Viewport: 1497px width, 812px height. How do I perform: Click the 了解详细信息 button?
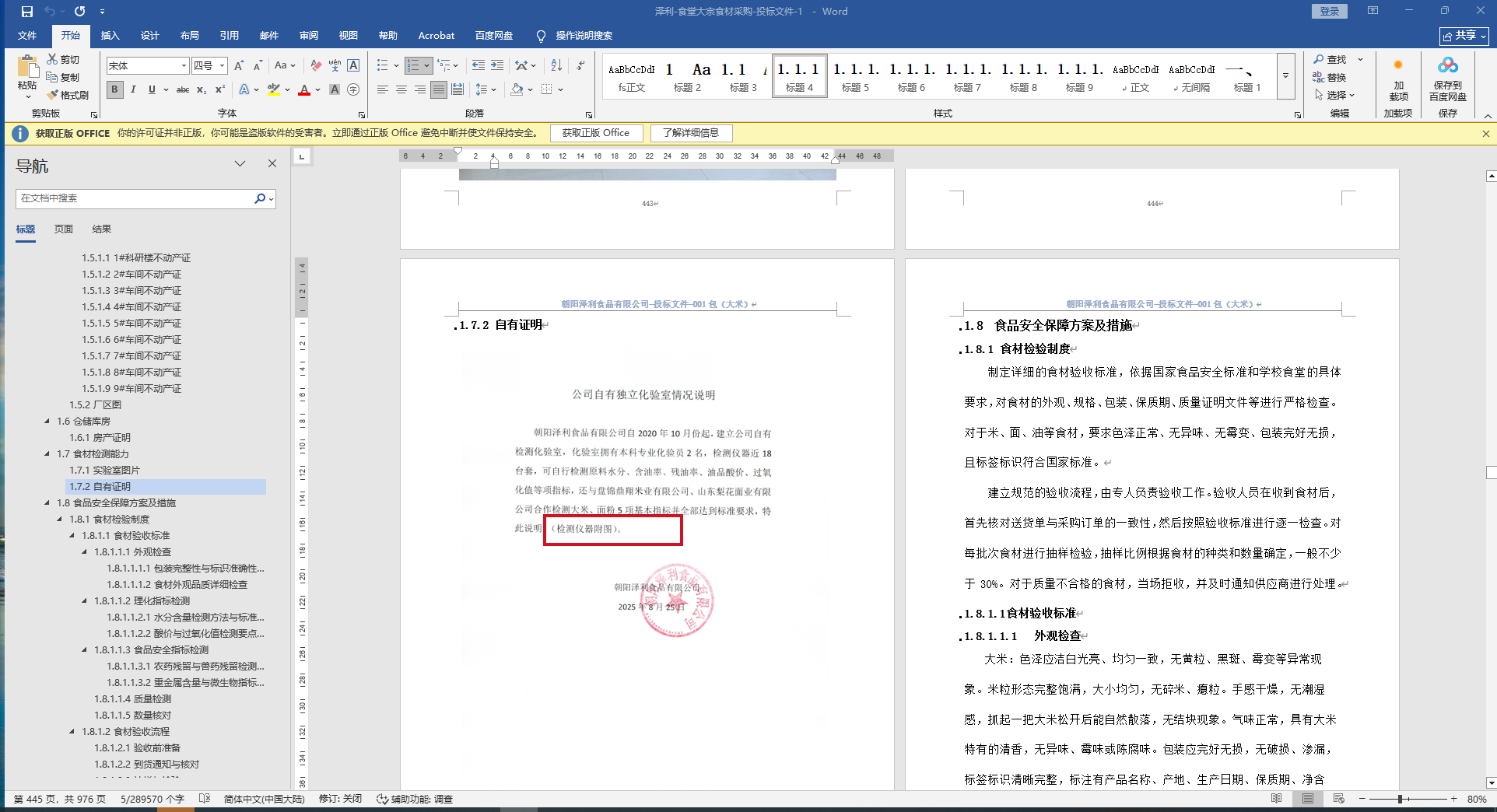691,133
